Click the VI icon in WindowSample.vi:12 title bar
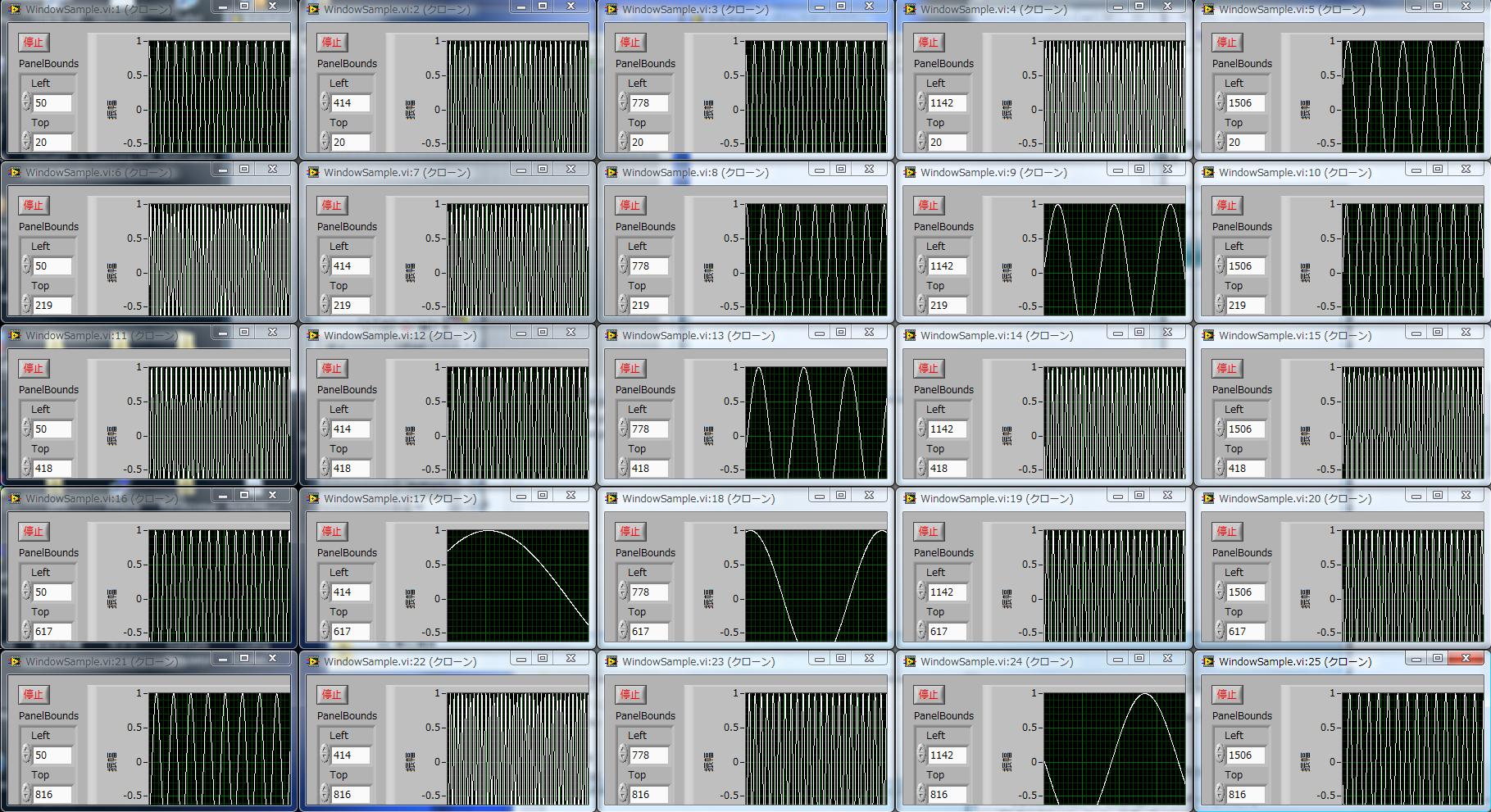1491x812 pixels. (313, 335)
